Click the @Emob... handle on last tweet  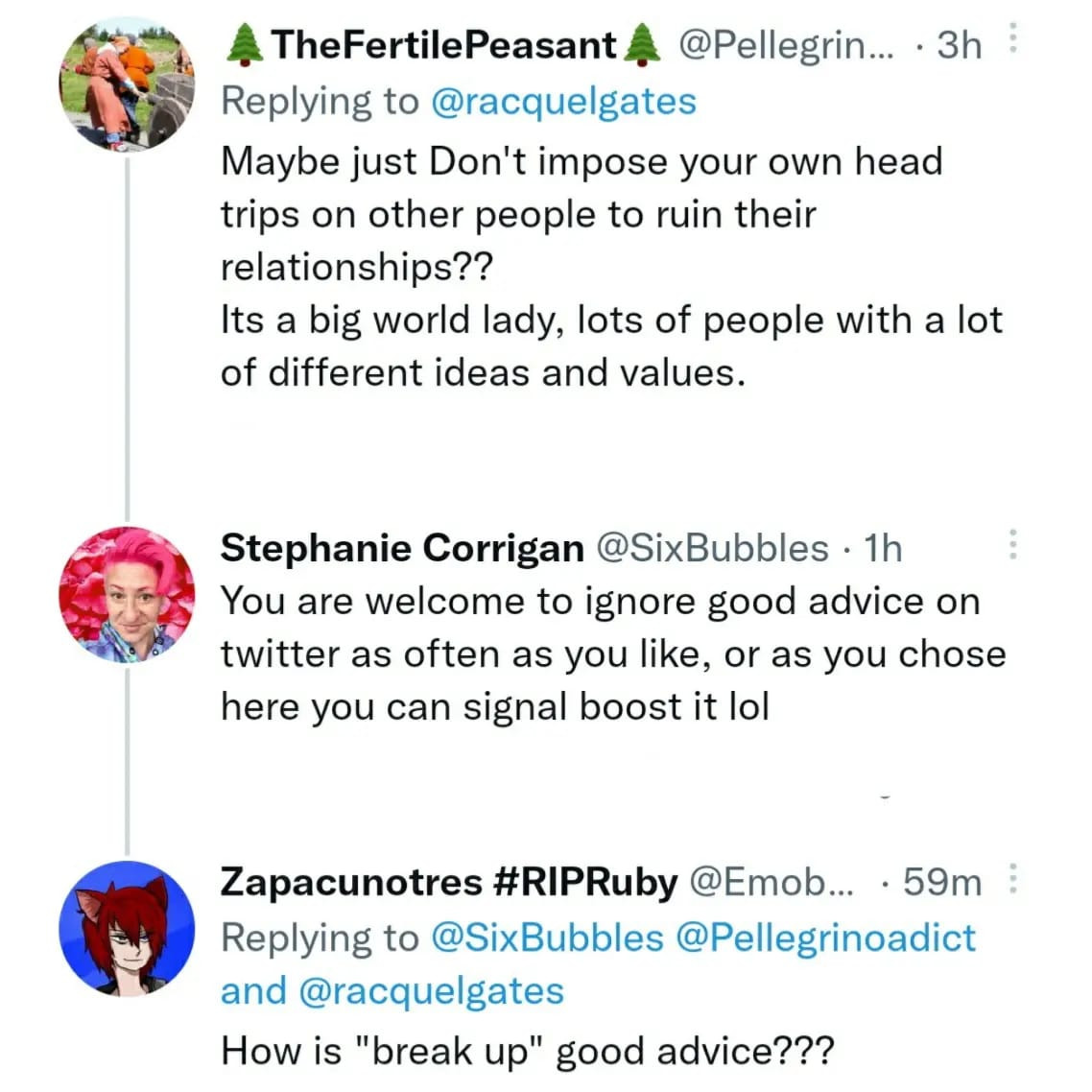[x=771, y=881]
